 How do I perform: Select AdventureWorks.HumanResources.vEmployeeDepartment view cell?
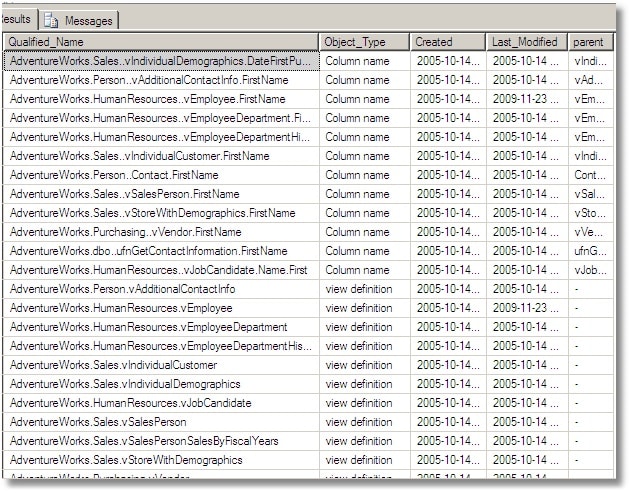(161, 327)
